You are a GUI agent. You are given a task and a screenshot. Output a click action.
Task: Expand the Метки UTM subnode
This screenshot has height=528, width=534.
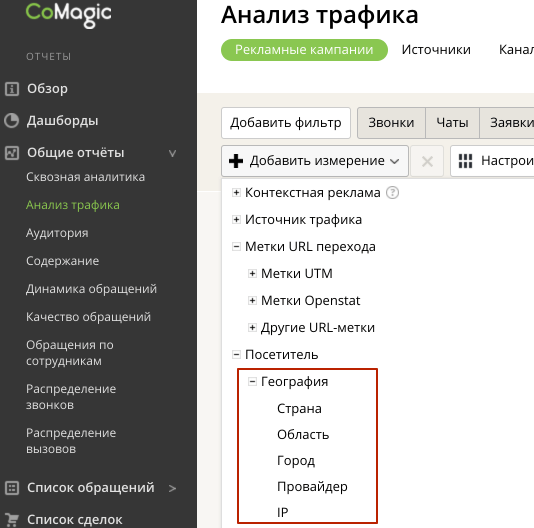coord(252,273)
